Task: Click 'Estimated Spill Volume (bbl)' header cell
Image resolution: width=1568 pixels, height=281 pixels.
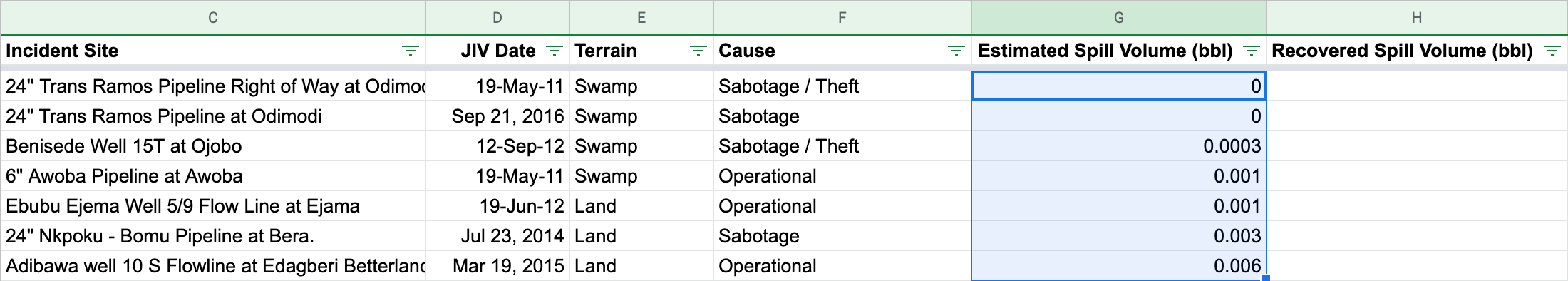Action: point(1119,51)
